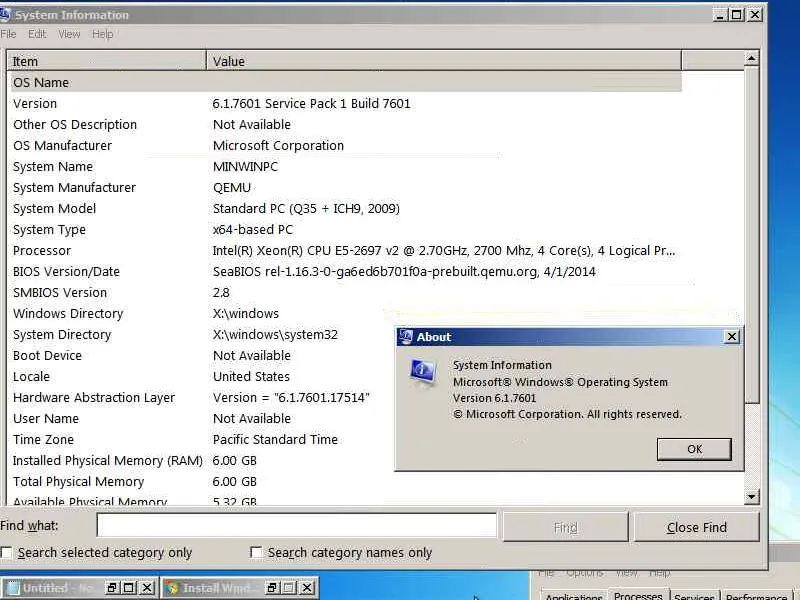This screenshot has height=600, width=800.
Task: Click the System Information title bar icon
Action: click(x=5, y=15)
